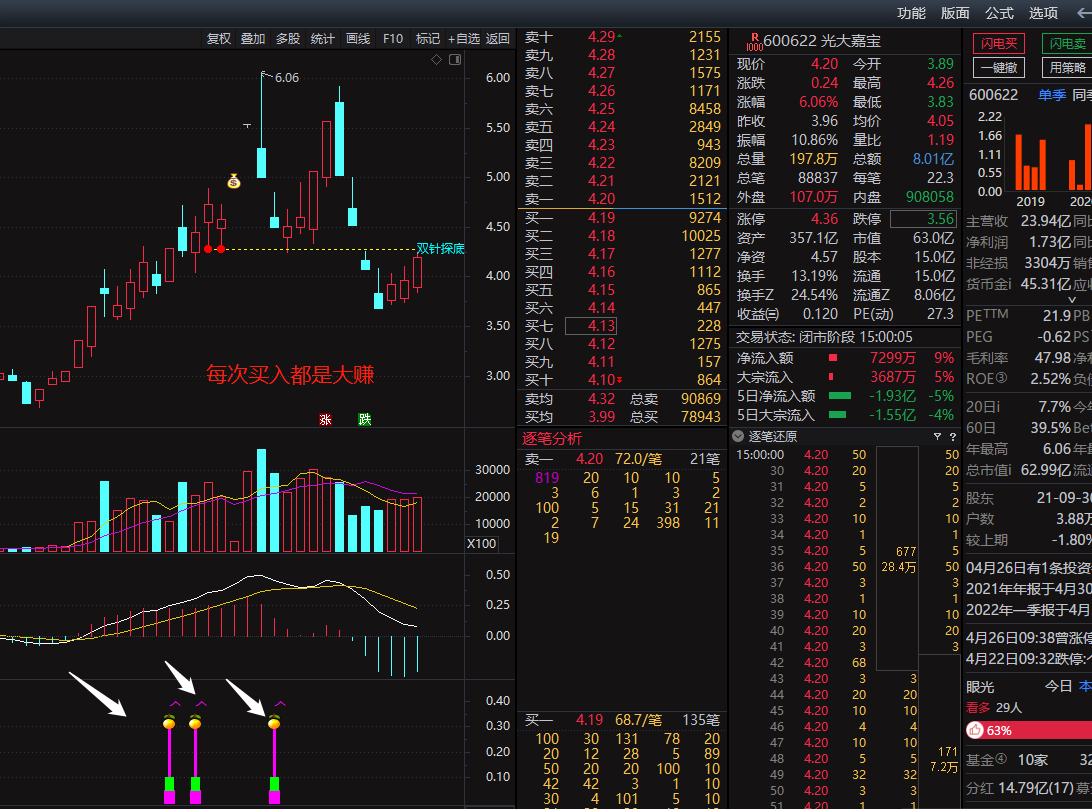Click the diamond icon above chart
This screenshot has height=809, width=1092.
click(x=437, y=60)
